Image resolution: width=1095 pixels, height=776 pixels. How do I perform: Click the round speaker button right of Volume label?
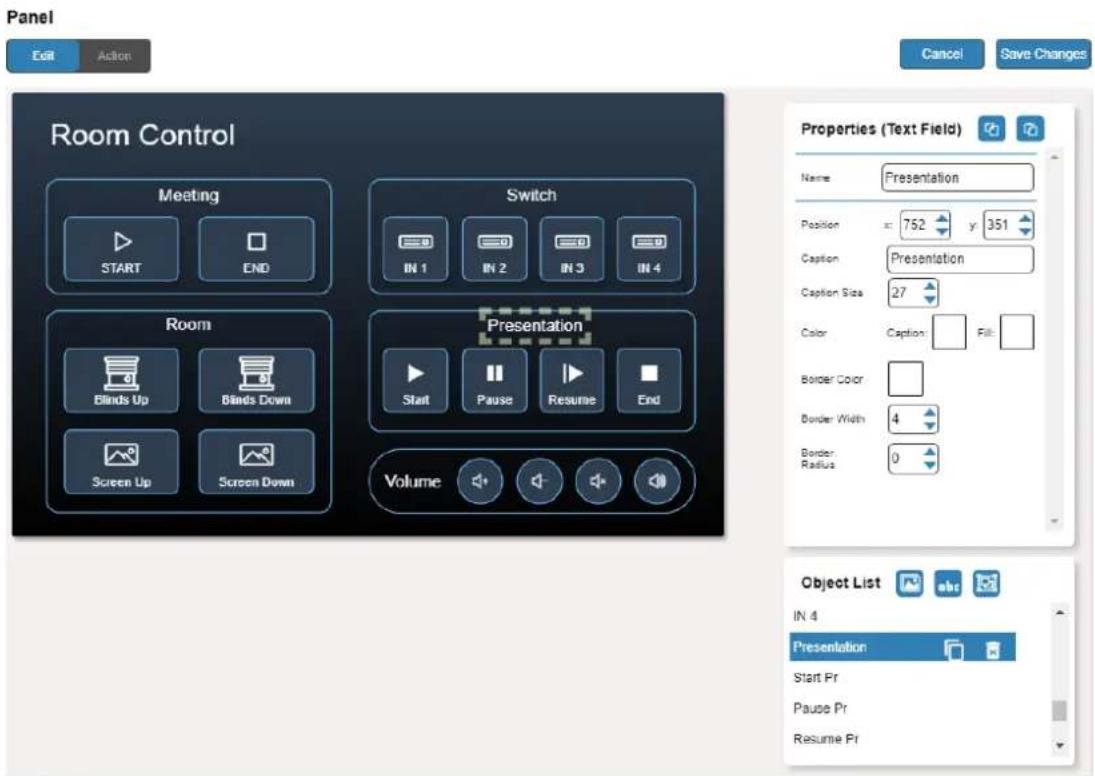[x=480, y=481]
